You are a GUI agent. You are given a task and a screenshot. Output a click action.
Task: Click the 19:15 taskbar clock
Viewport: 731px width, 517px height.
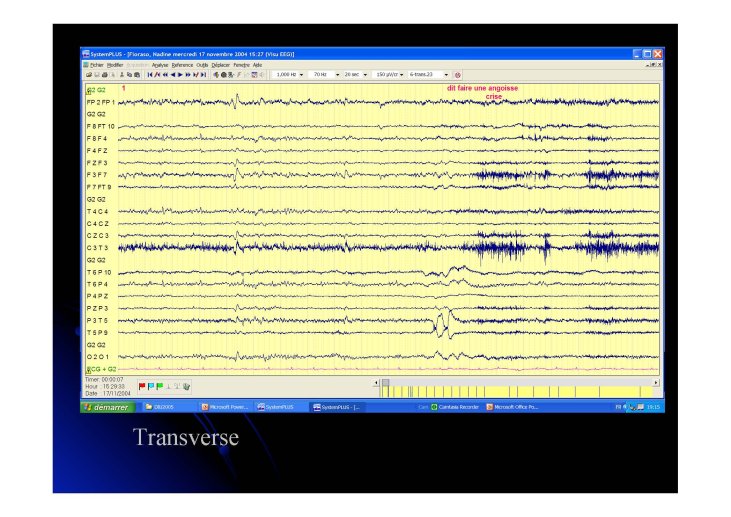(653, 407)
